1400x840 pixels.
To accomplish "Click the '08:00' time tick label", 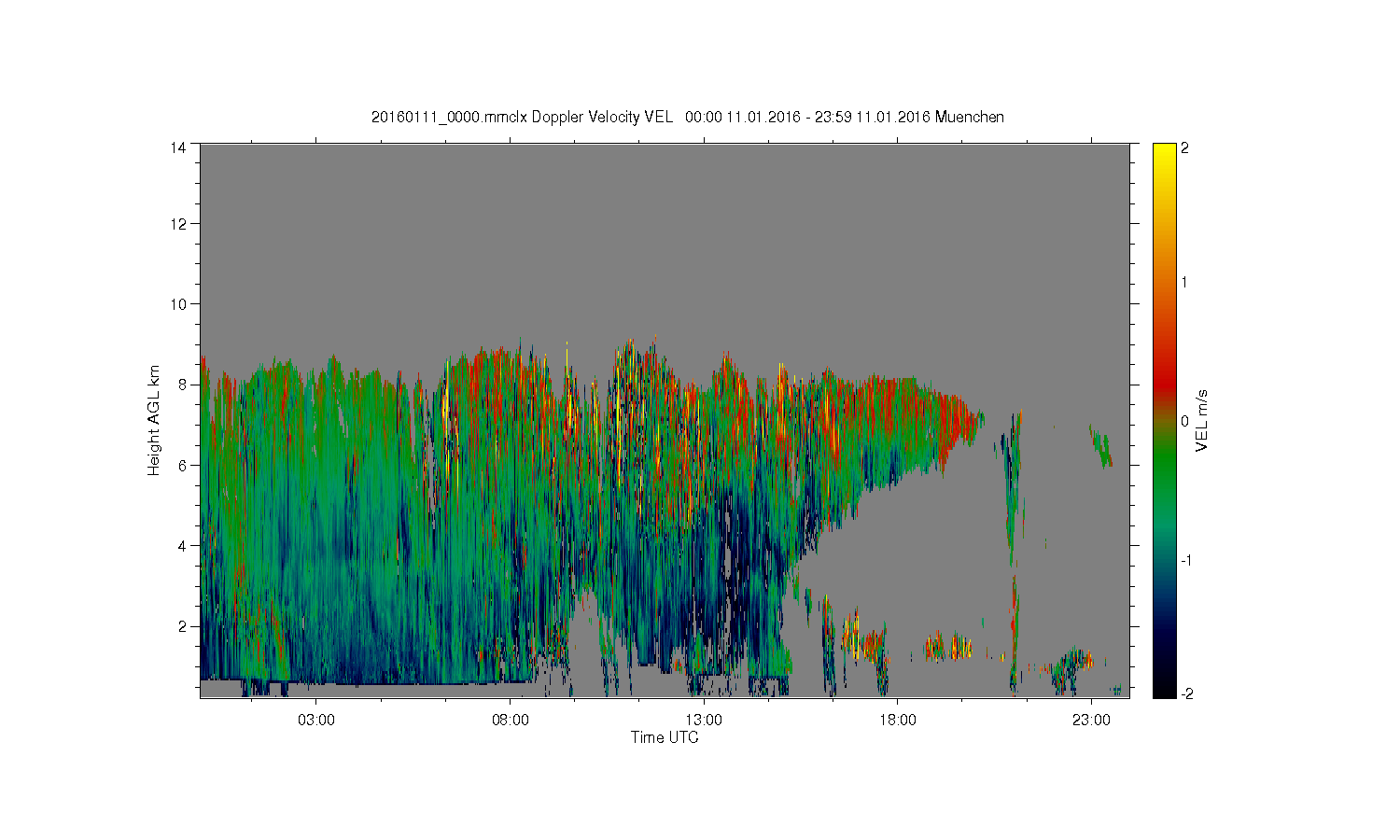I will coord(511,721).
